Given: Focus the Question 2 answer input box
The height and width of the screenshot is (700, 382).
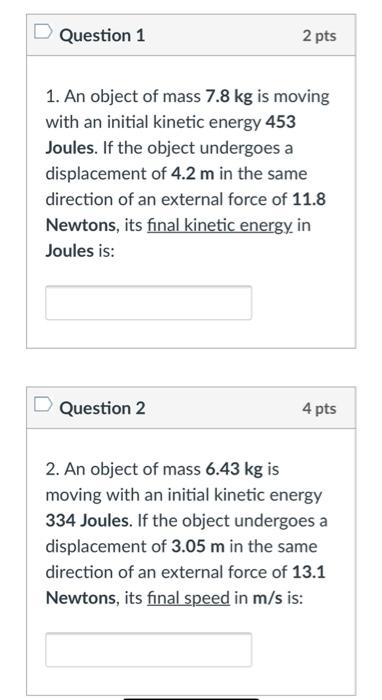Looking at the screenshot, I should click(x=149, y=650).
